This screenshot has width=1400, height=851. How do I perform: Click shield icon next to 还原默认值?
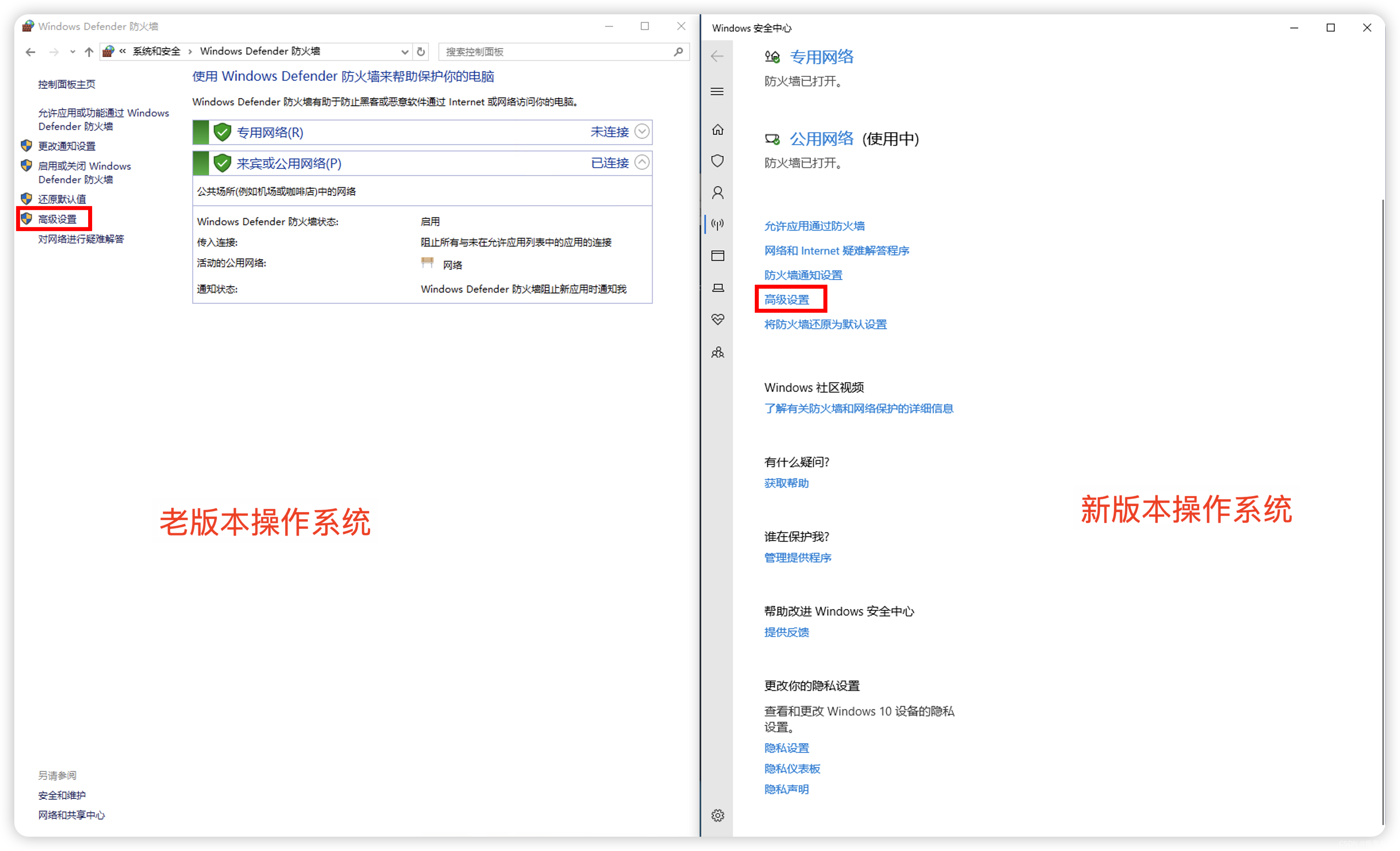(26, 198)
